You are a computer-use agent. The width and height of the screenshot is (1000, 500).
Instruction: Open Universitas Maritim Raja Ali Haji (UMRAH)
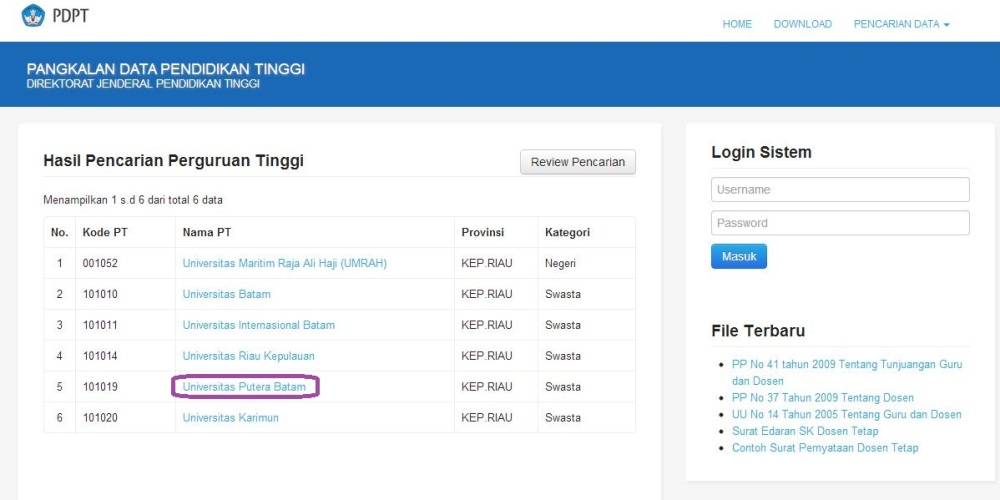(x=284, y=263)
